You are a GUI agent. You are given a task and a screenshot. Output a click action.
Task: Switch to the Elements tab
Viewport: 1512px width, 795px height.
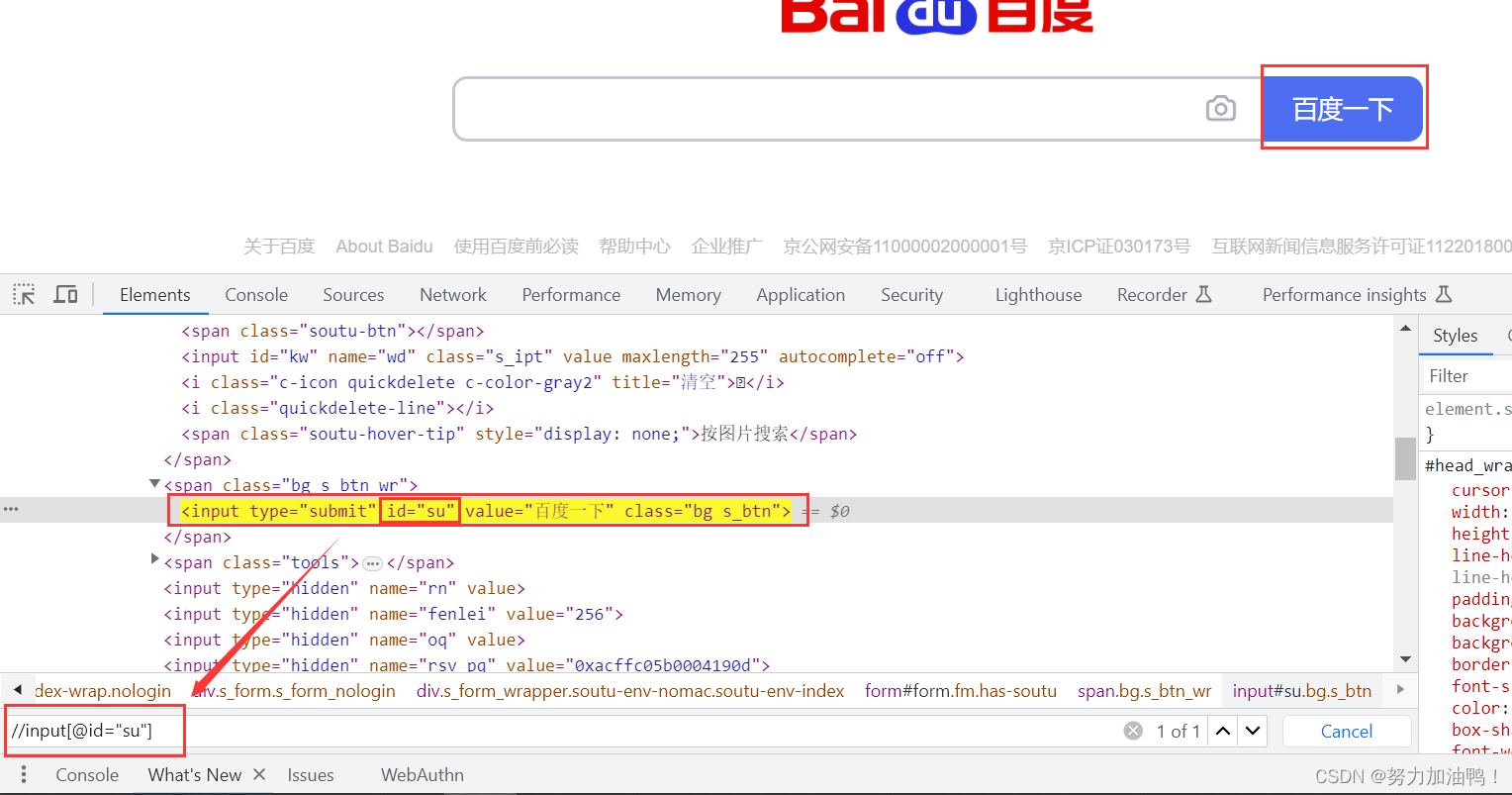(x=154, y=295)
